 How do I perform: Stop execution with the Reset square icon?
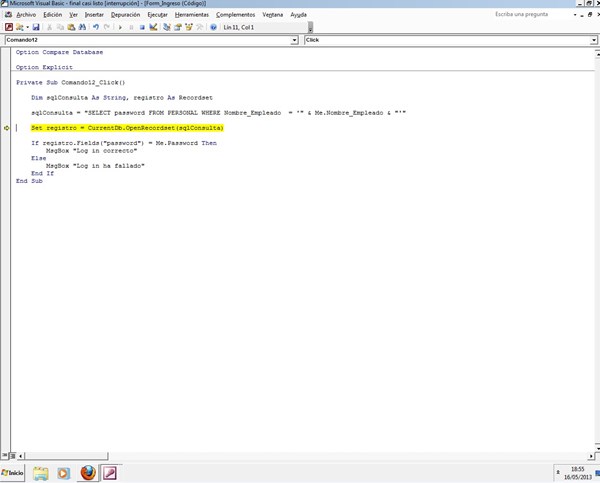(142, 27)
